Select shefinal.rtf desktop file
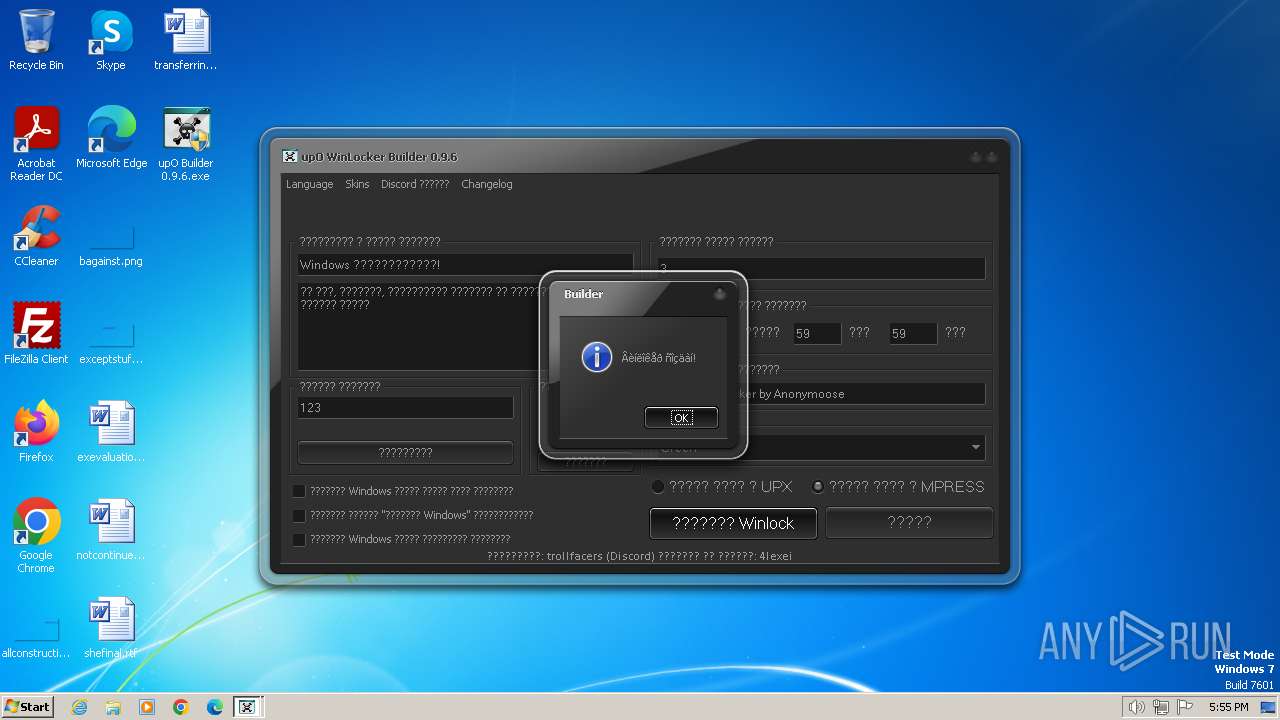Image resolution: width=1280 pixels, height=720 pixels. 111,629
